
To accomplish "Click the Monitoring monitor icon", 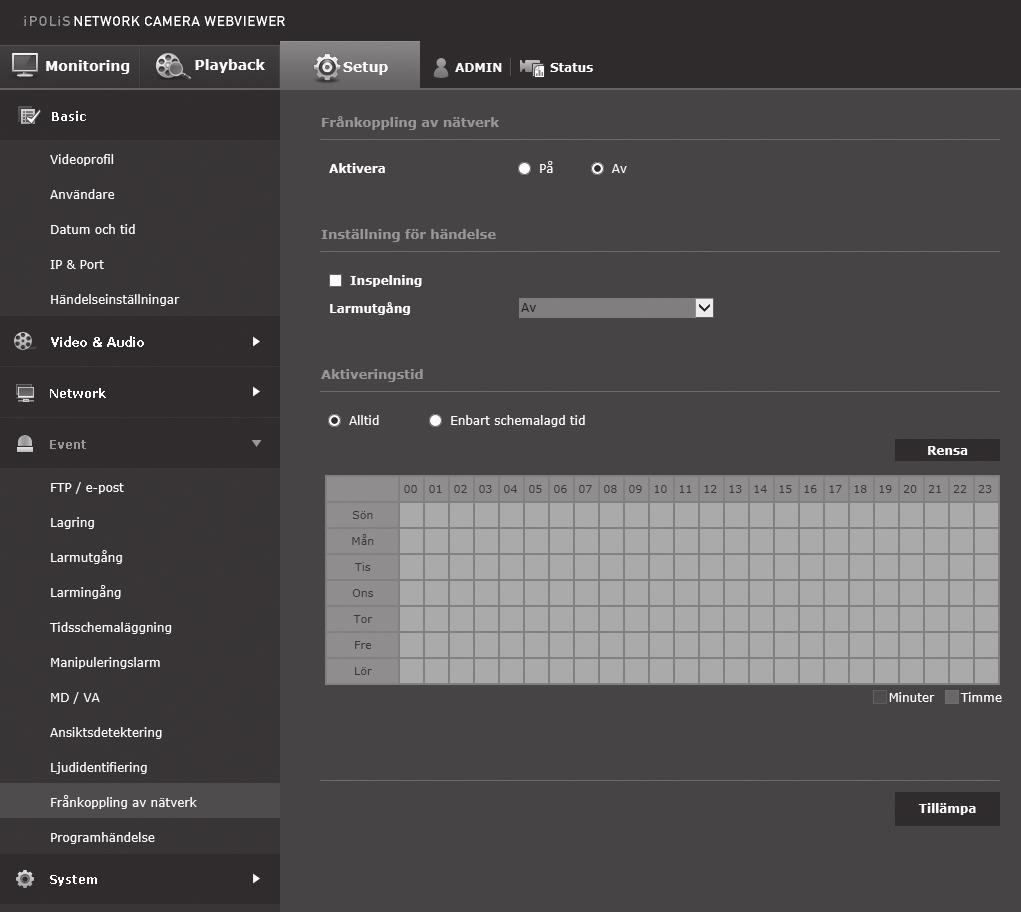I will tap(25, 65).
